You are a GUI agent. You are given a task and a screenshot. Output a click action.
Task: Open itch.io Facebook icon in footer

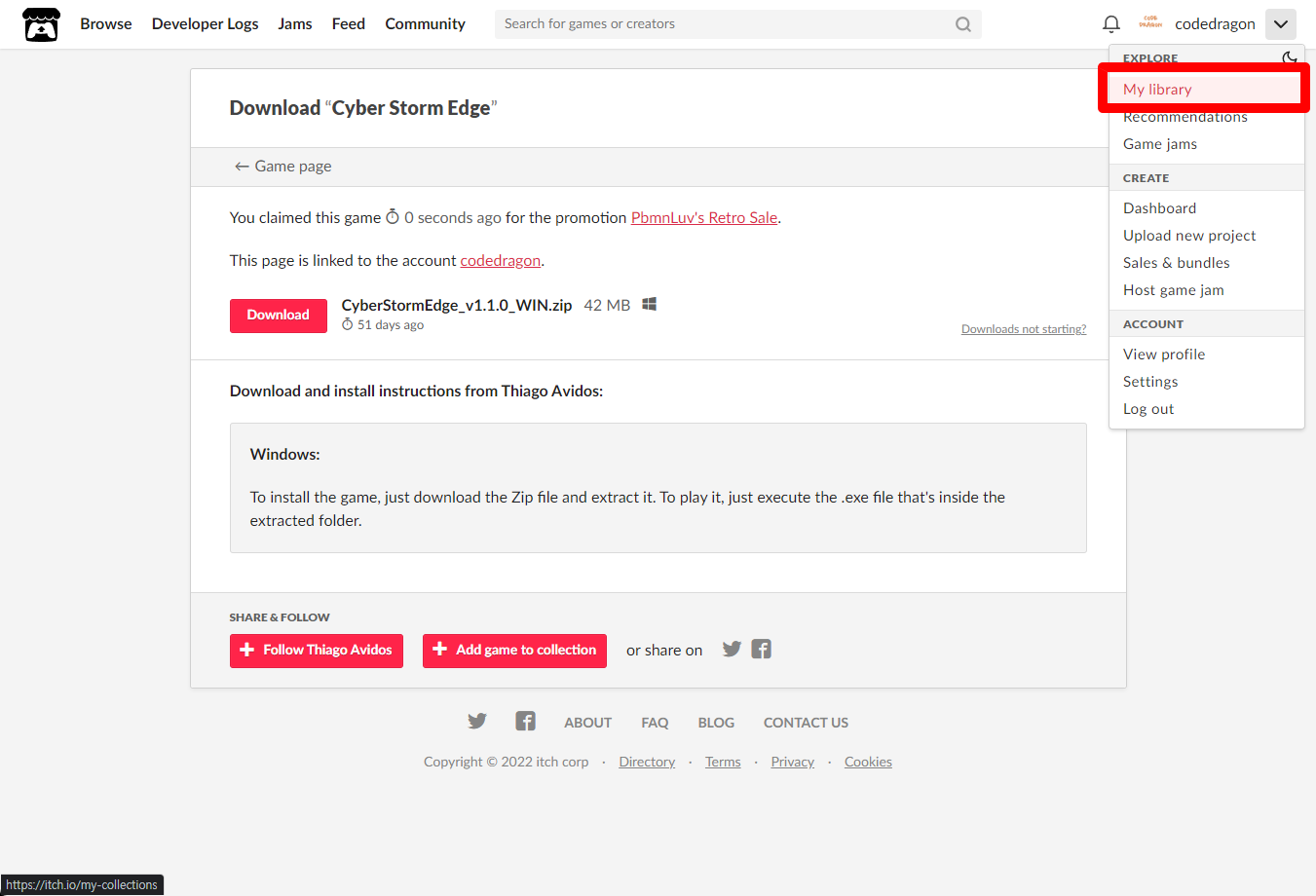[x=525, y=721]
